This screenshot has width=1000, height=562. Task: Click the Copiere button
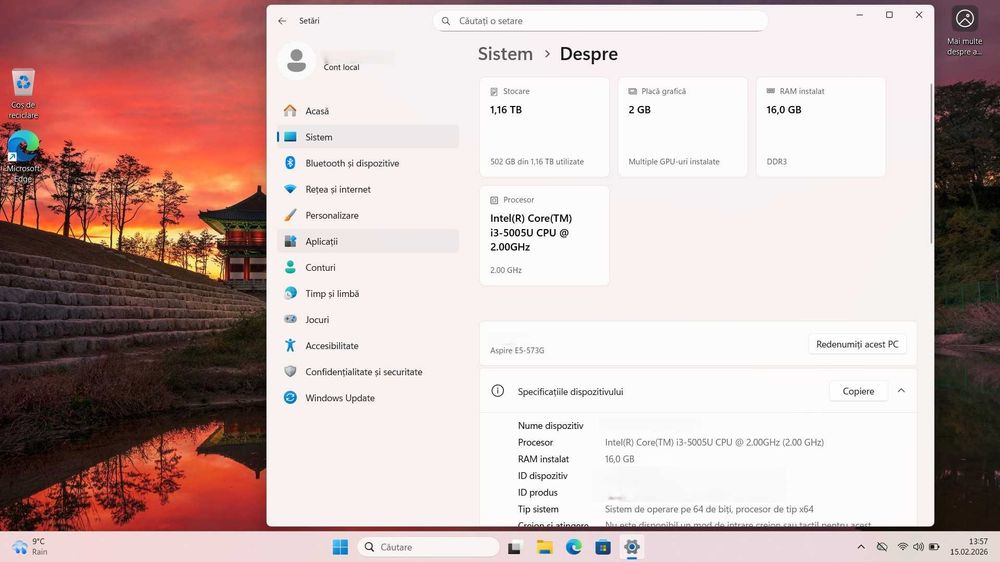(858, 391)
